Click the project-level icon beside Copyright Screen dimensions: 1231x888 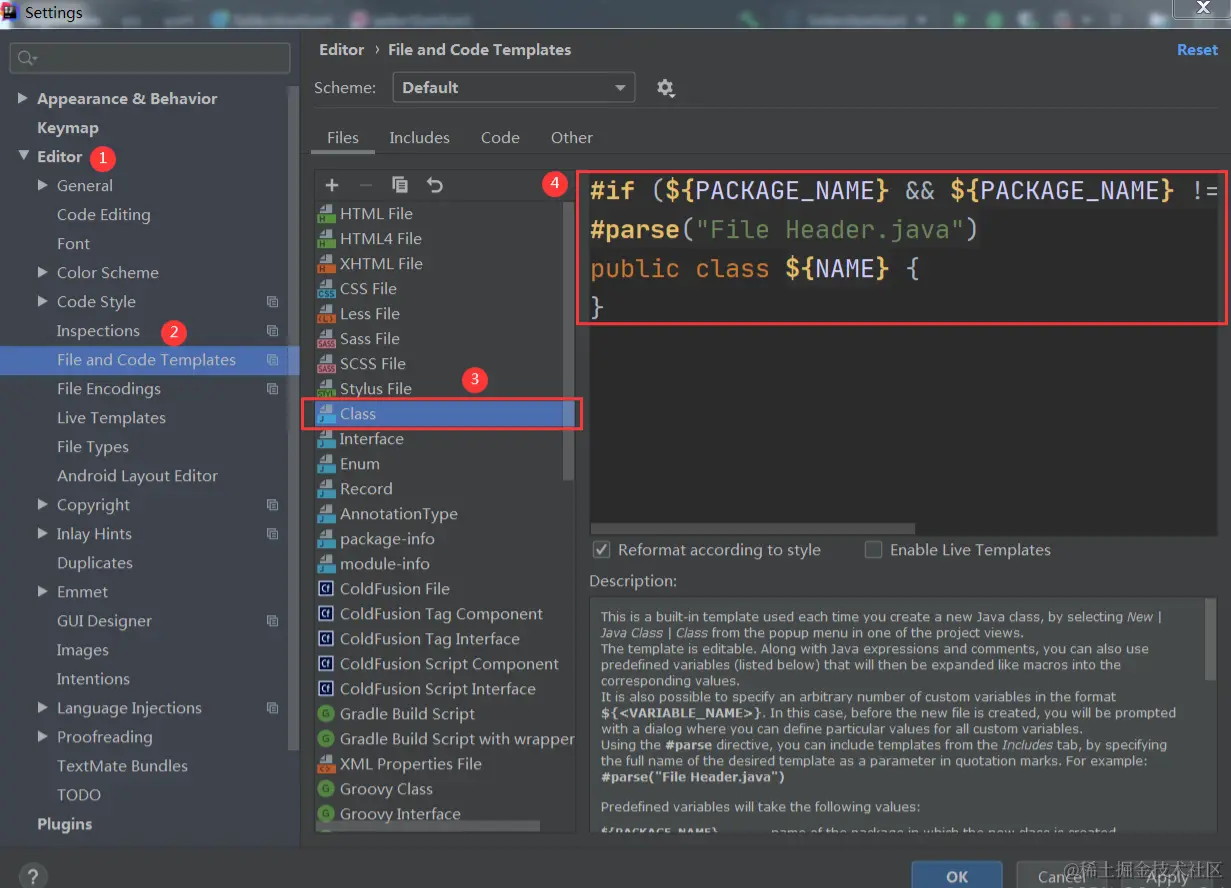272,505
